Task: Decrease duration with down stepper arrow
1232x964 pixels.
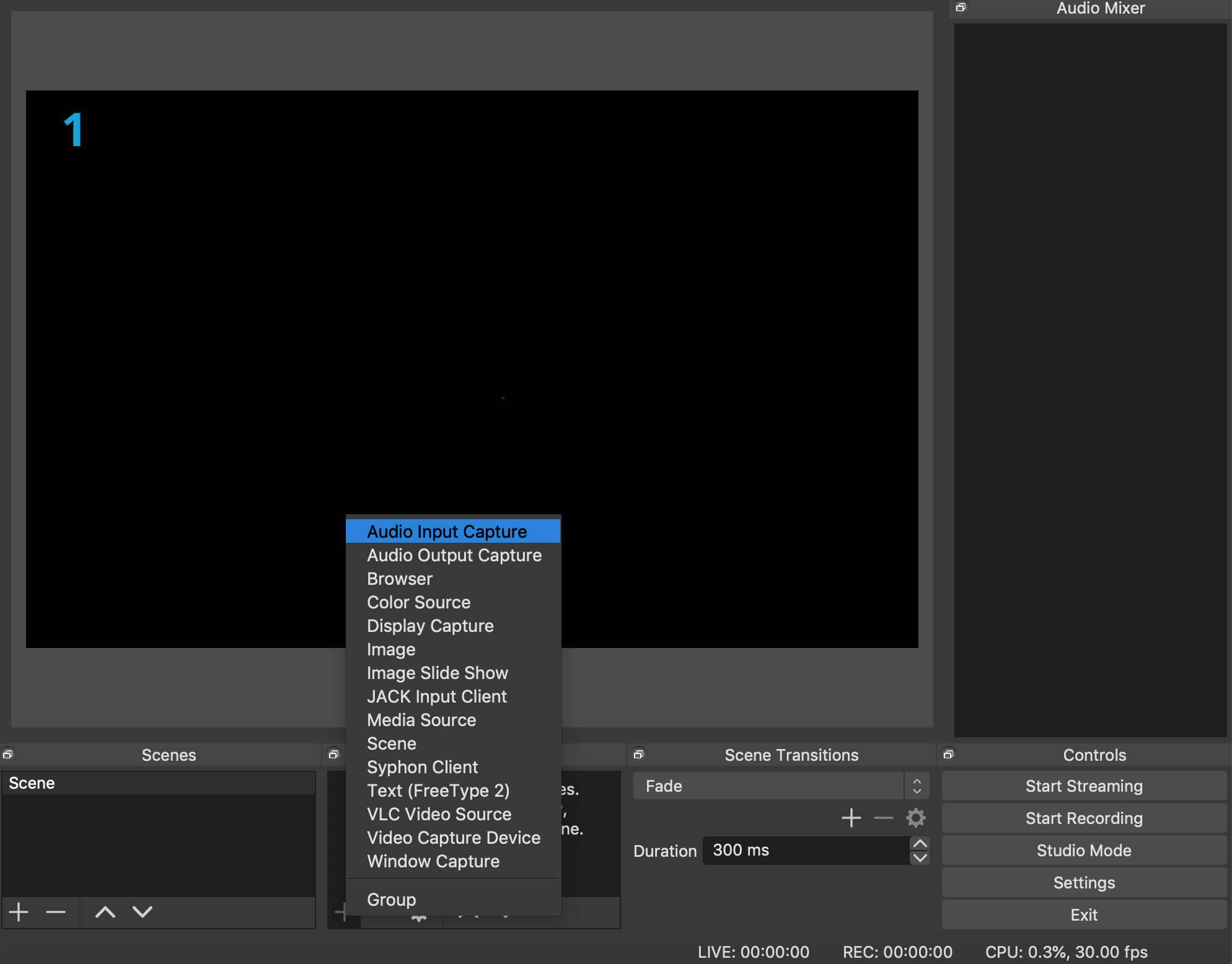Action: pos(920,857)
